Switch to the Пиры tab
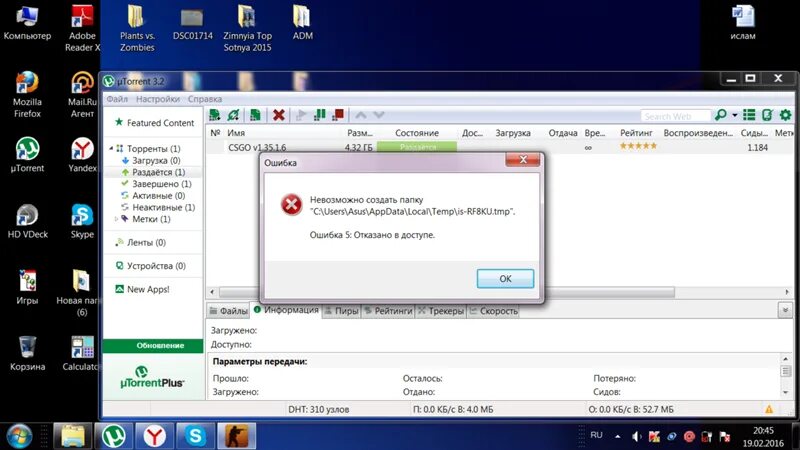Image resolution: width=800 pixels, height=450 pixels. pos(342,311)
